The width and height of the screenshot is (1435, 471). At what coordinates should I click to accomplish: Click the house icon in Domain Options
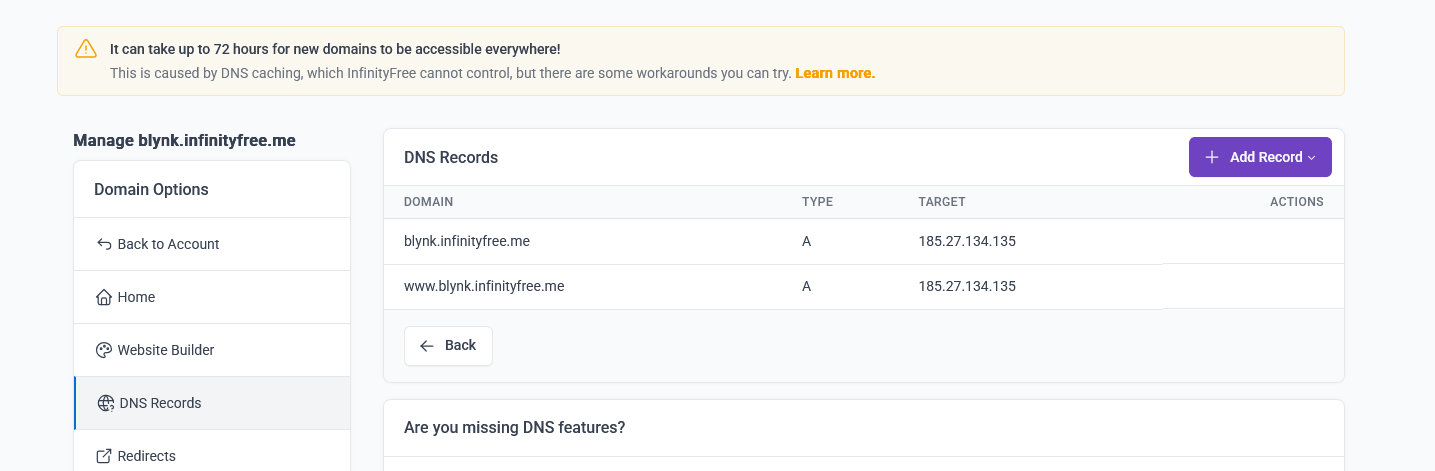(x=104, y=297)
